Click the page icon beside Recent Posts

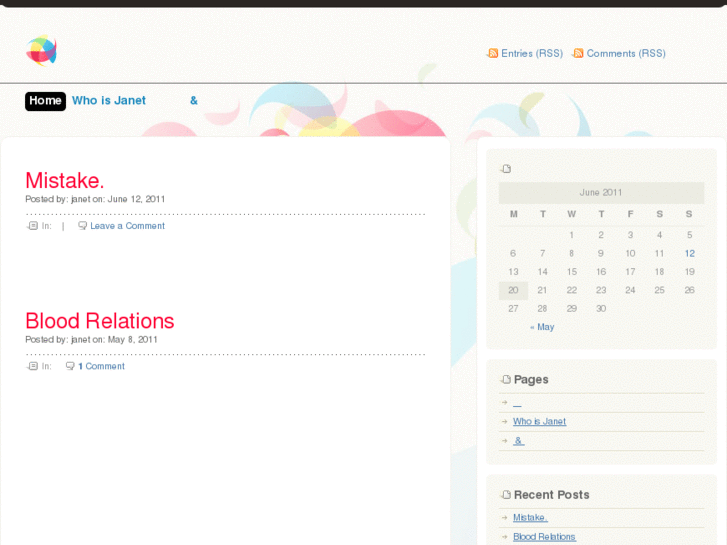[x=506, y=494]
